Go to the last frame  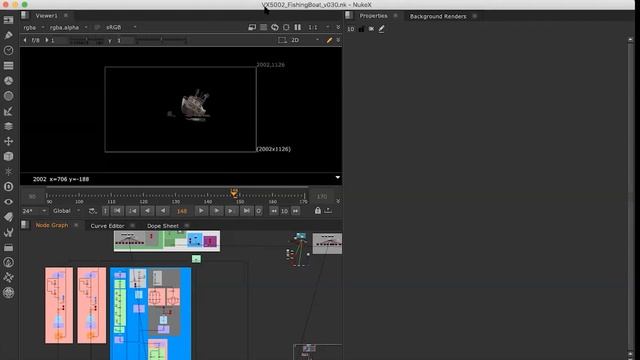pos(246,211)
